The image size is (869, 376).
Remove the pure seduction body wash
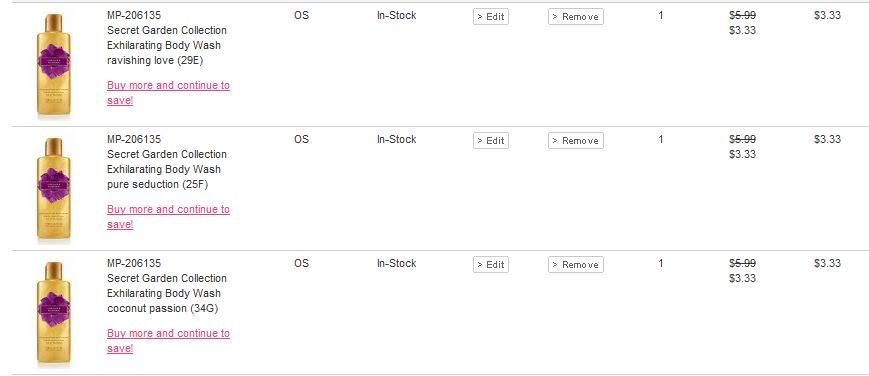[576, 141]
